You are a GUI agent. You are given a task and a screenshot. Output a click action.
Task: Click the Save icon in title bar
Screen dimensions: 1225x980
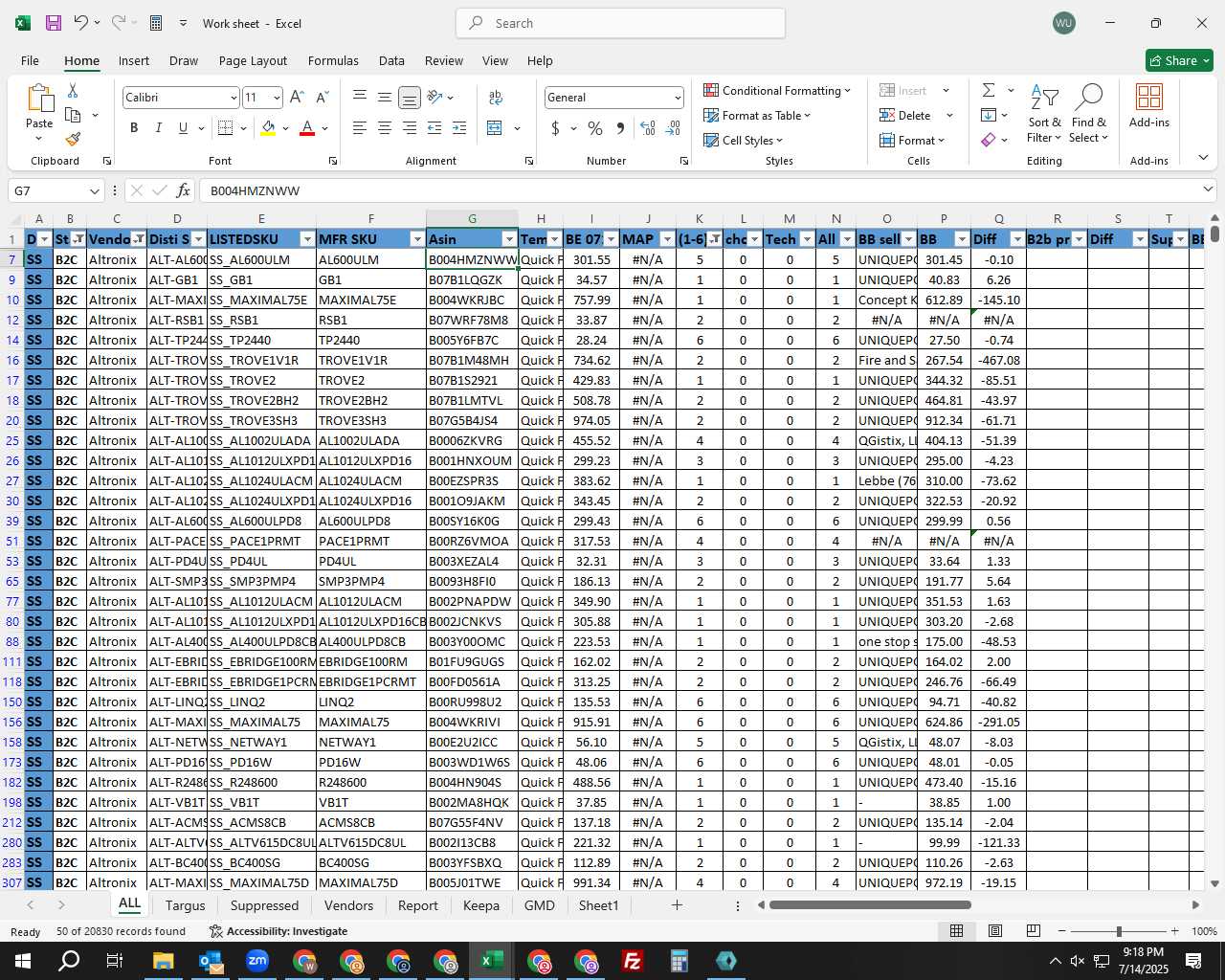coord(54,23)
